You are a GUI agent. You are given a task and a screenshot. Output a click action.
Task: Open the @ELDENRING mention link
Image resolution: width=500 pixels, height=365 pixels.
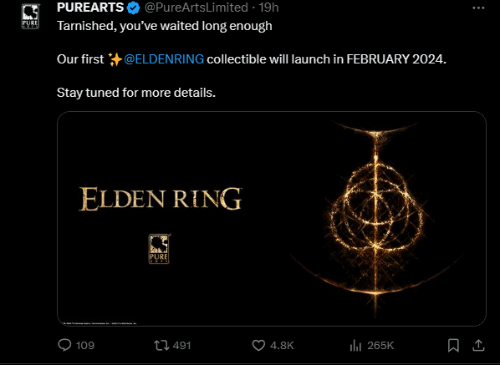[x=164, y=59]
